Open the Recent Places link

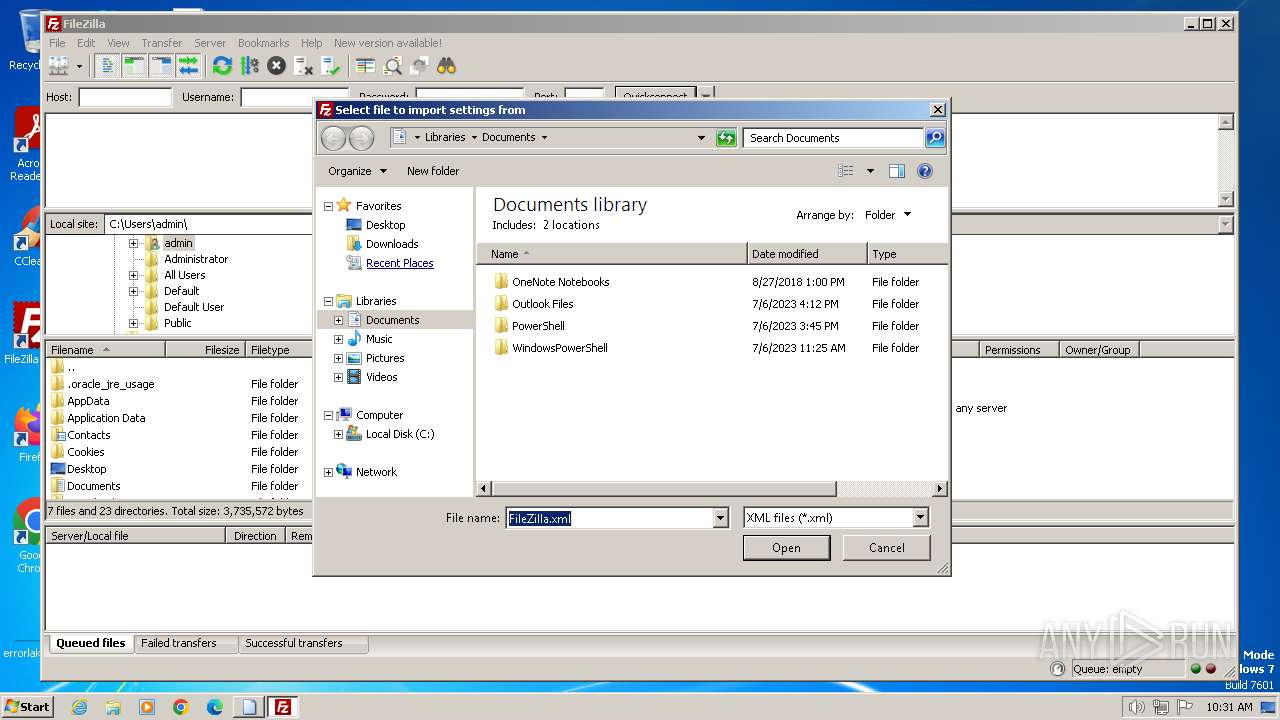[x=399, y=263]
